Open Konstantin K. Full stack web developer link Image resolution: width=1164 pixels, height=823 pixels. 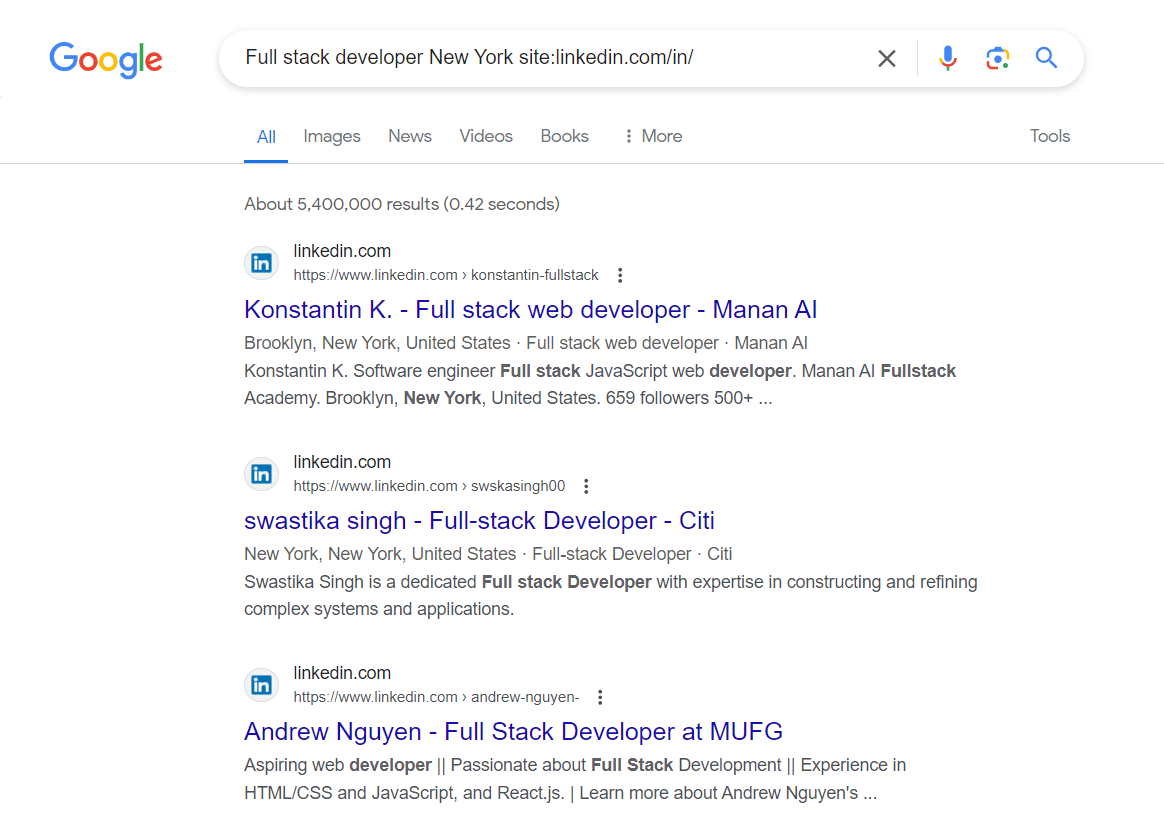[530, 310]
